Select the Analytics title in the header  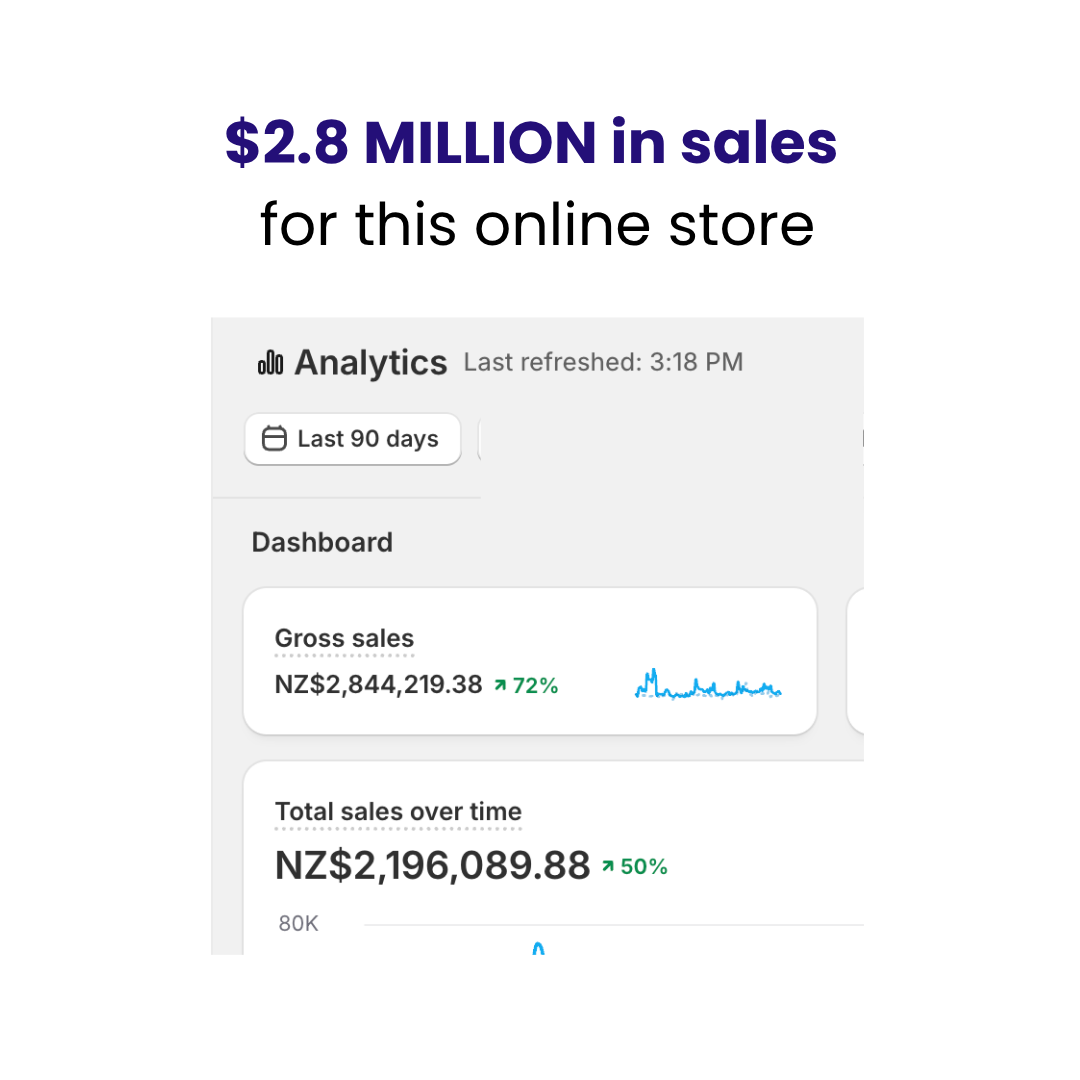pyautogui.click(x=370, y=362)
